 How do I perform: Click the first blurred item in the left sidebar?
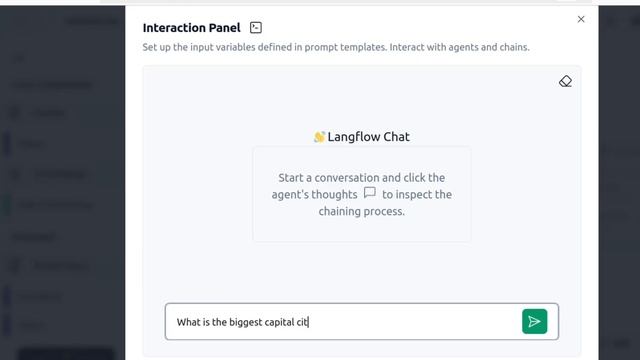pos(20,58)
